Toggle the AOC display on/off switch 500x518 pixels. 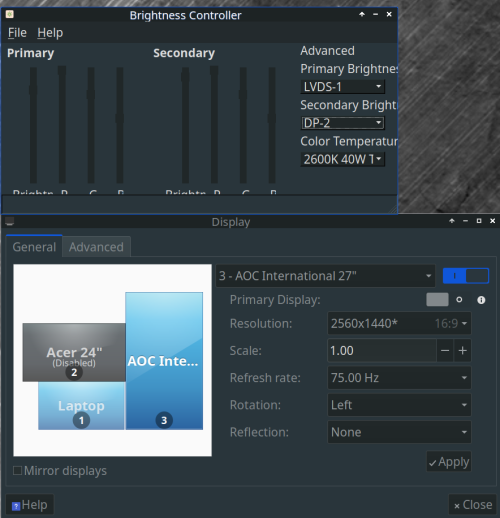click(x=466, y=276)
